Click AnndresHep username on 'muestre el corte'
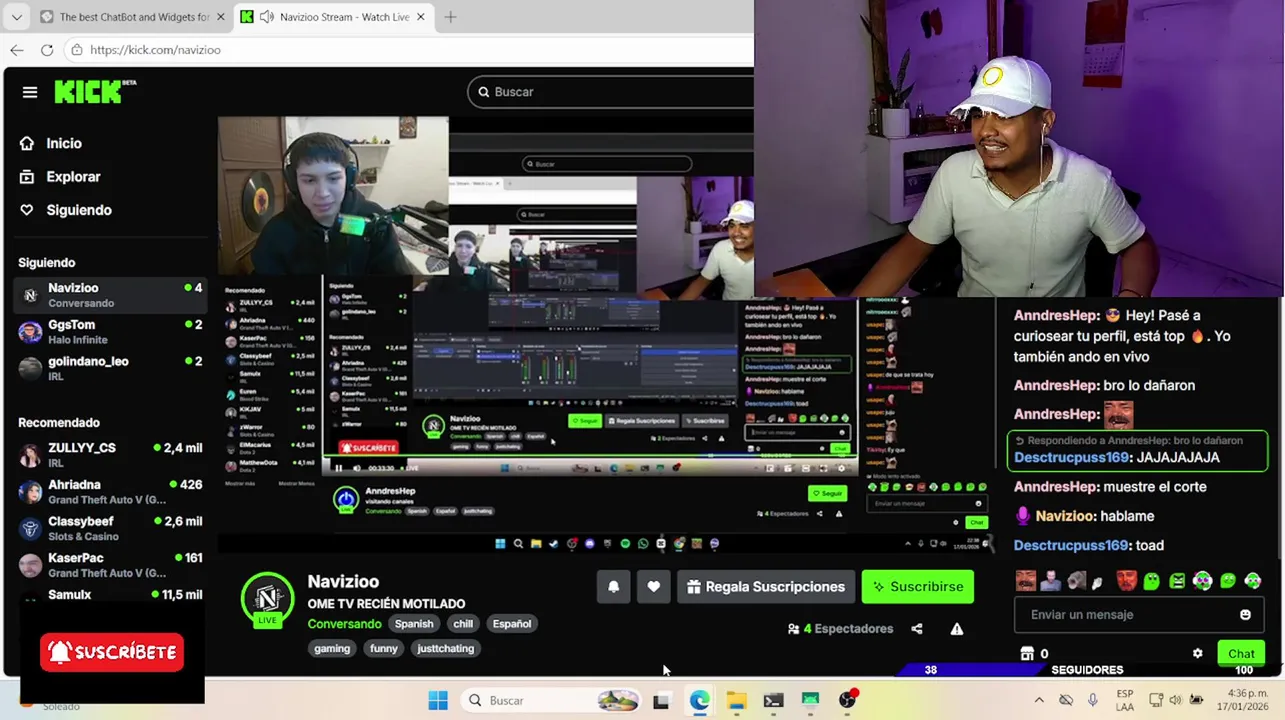 (1056, 487)
